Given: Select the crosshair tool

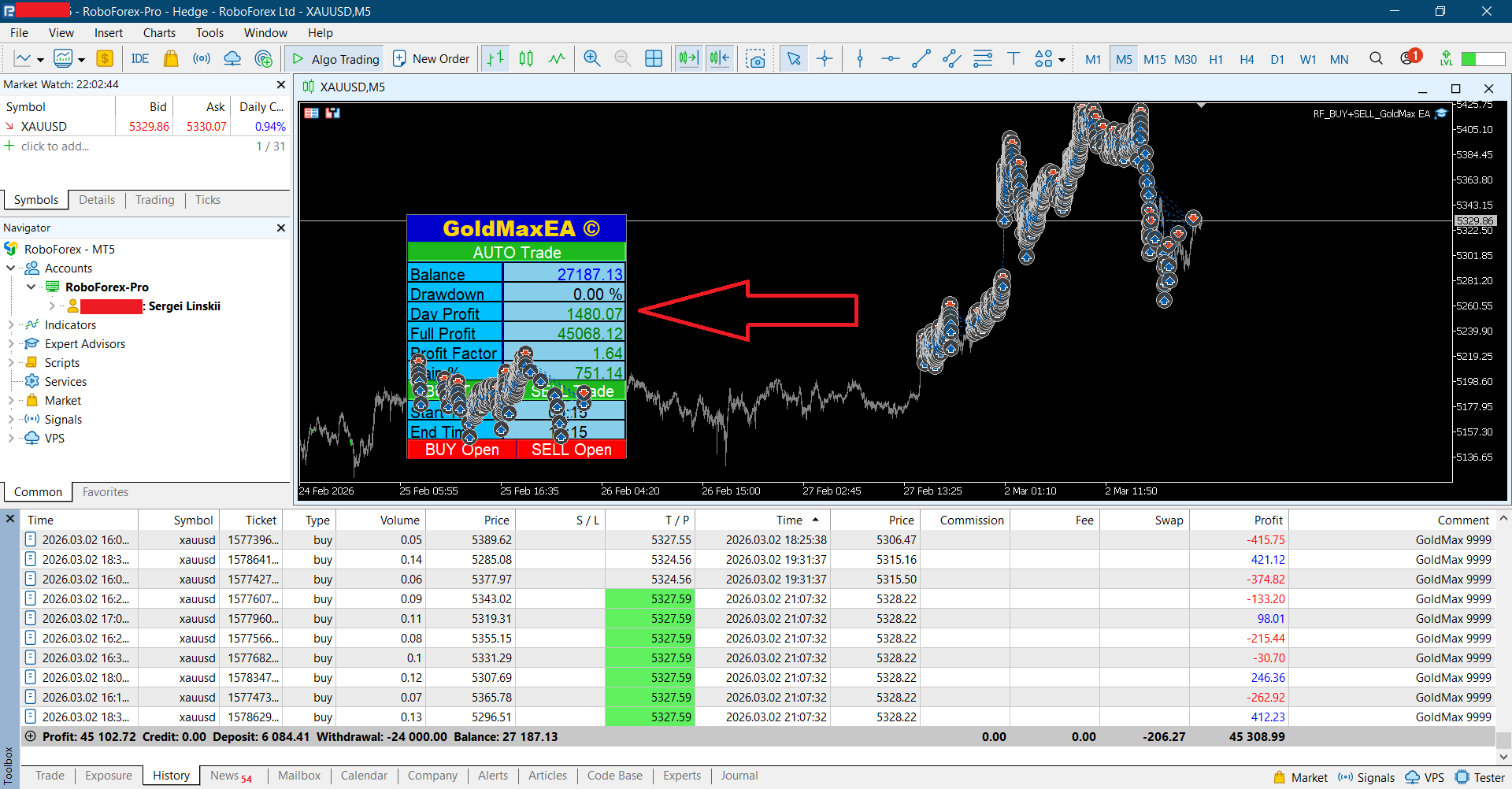Looking at the screenshot, I should pos(825,59).
